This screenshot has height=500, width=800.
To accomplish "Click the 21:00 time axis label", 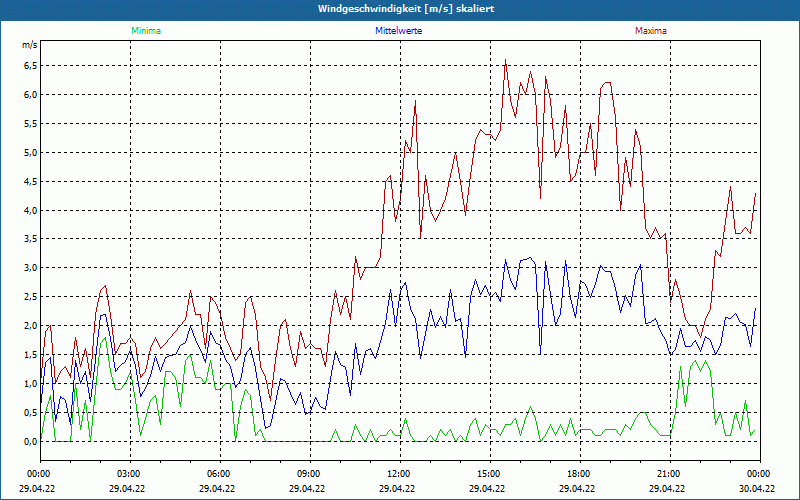I will click(670, 474).
